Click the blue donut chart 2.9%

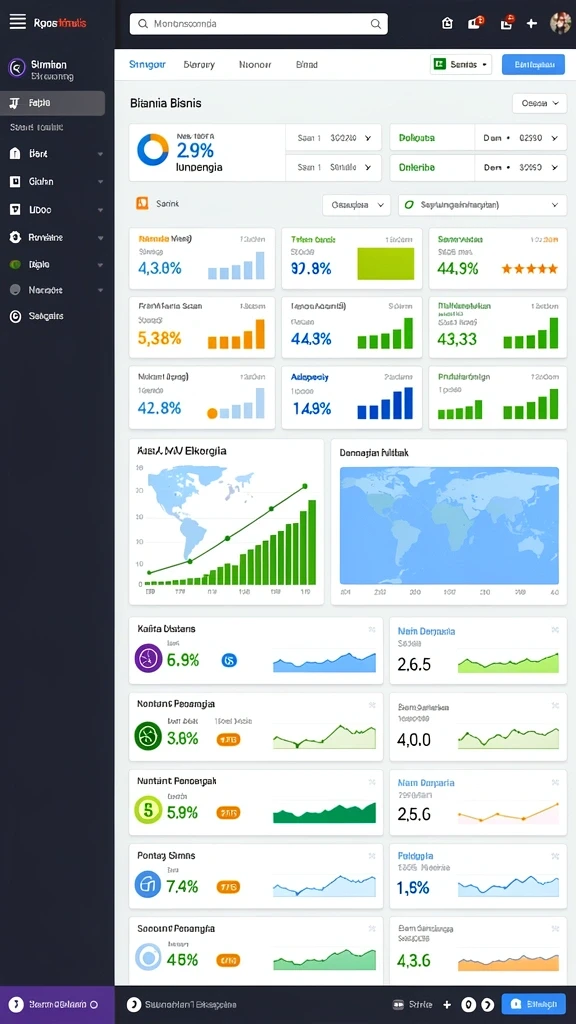[153, 150]
